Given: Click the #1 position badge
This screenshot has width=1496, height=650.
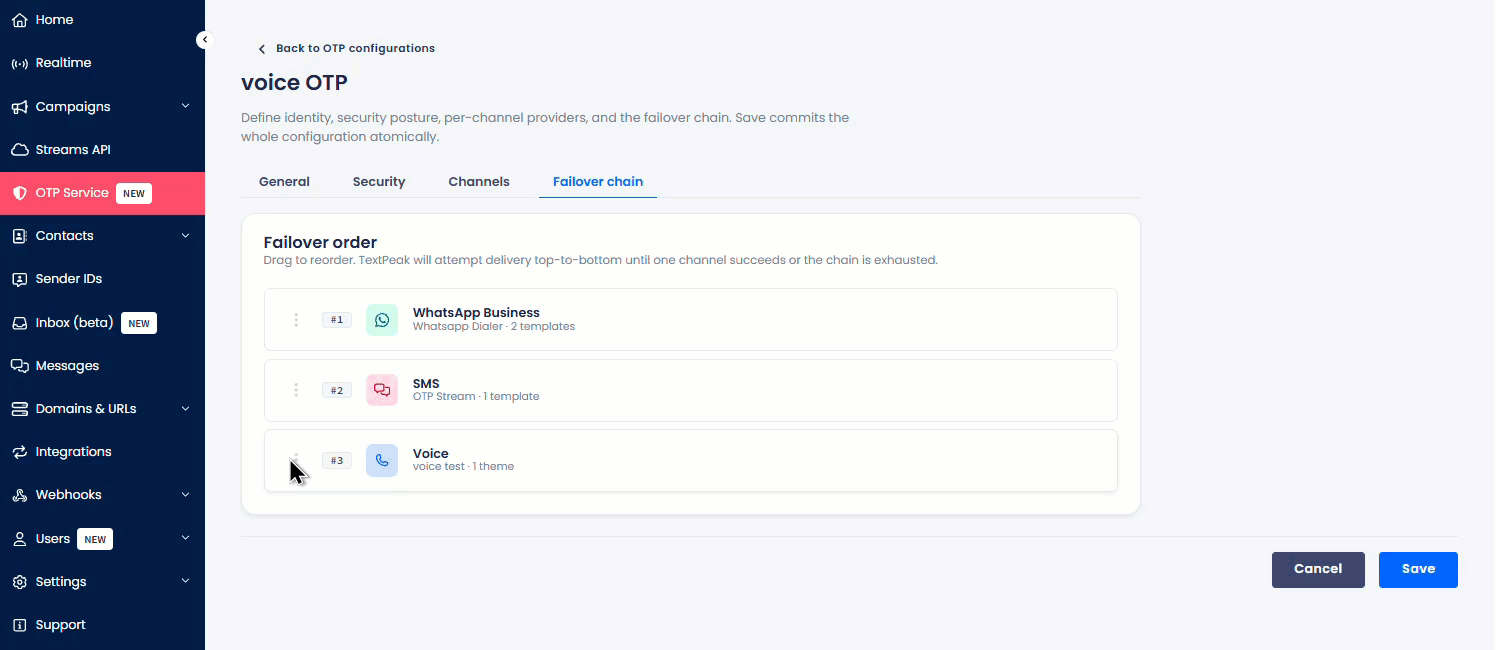Looking at the screenshot, I should (337, 320).
